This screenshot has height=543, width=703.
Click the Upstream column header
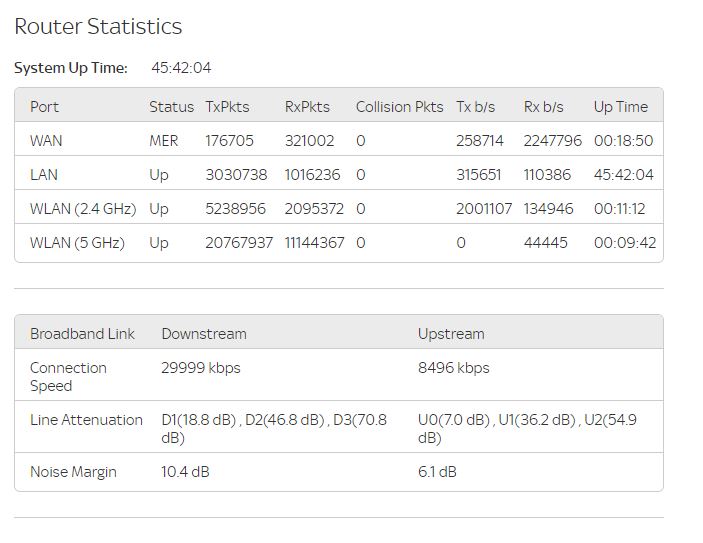(x=450, y=334)
